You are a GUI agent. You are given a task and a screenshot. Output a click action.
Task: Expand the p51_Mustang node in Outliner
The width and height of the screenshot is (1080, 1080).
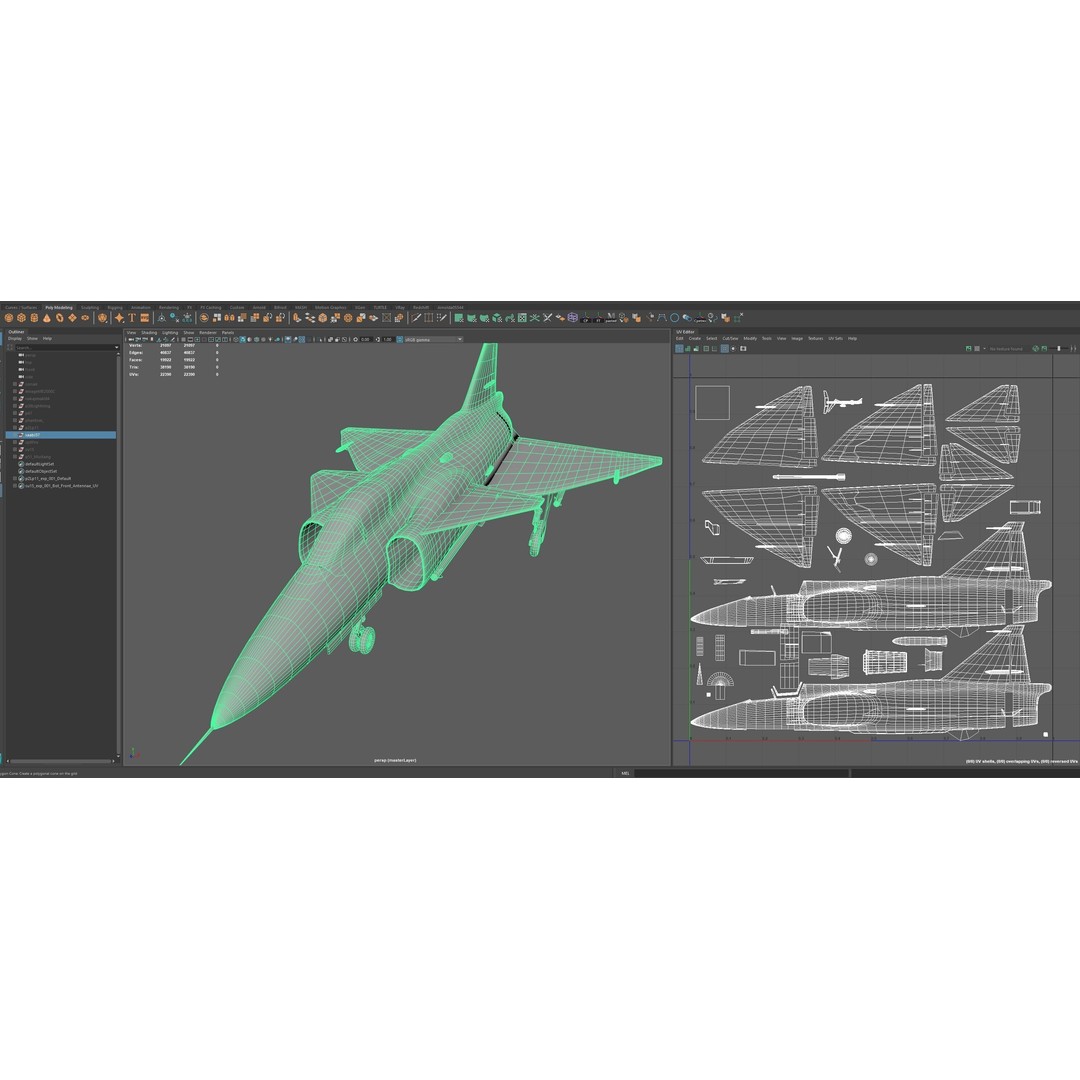coord(14,457)
